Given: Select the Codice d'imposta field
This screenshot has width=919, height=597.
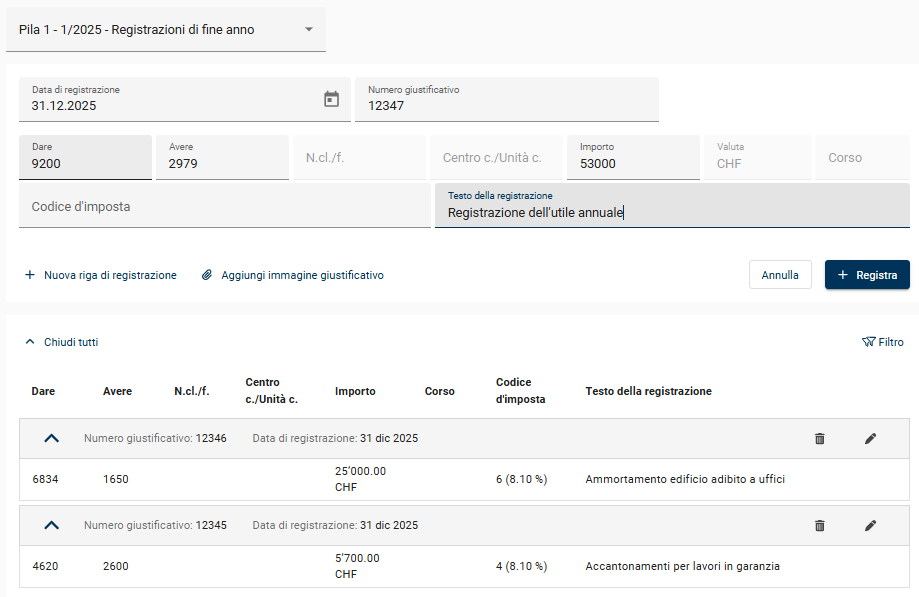Looking at the screenshot, I should [224, 207].
